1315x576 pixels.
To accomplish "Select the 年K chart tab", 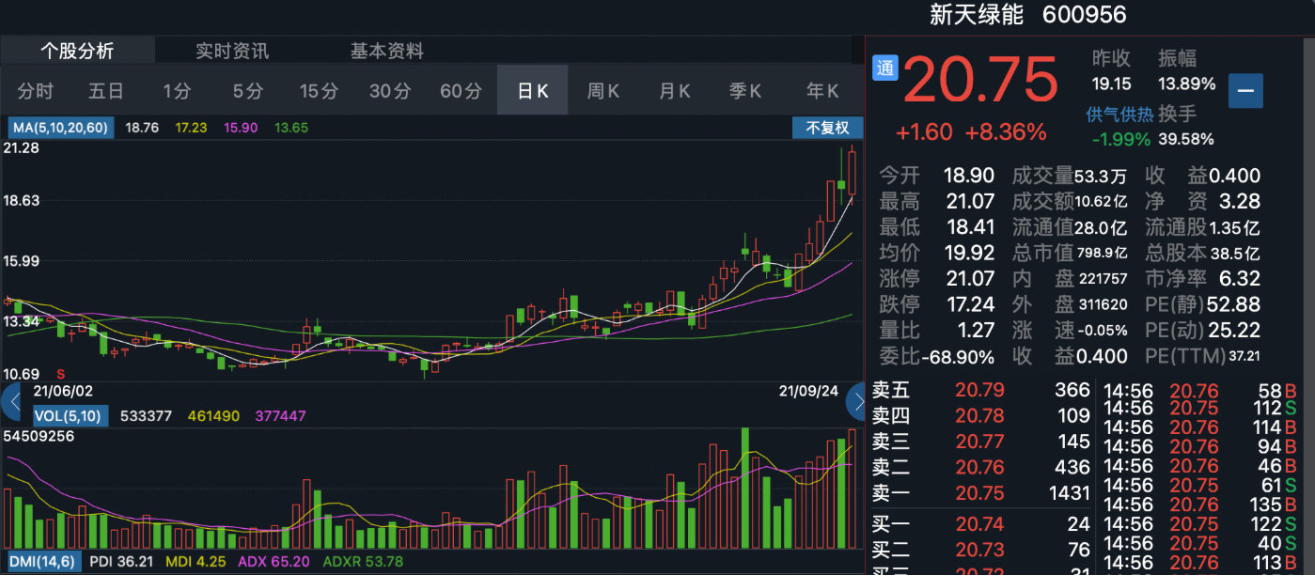I will [x=822, y=91].
